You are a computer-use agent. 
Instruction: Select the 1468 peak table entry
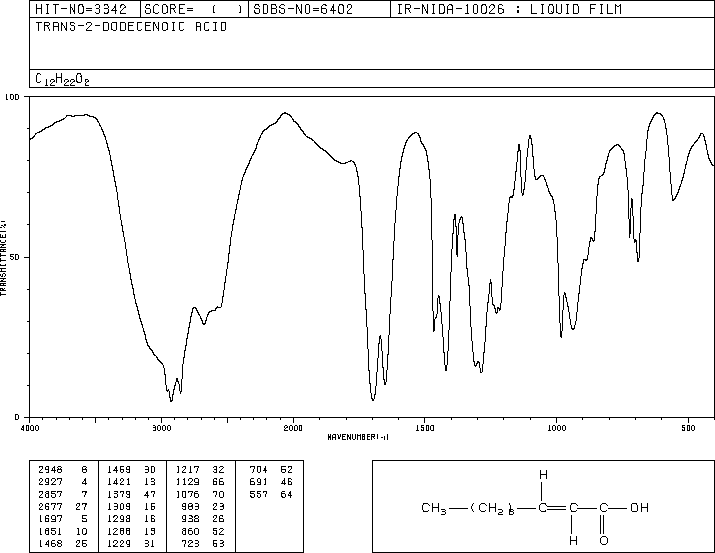(x=63, y=544)
